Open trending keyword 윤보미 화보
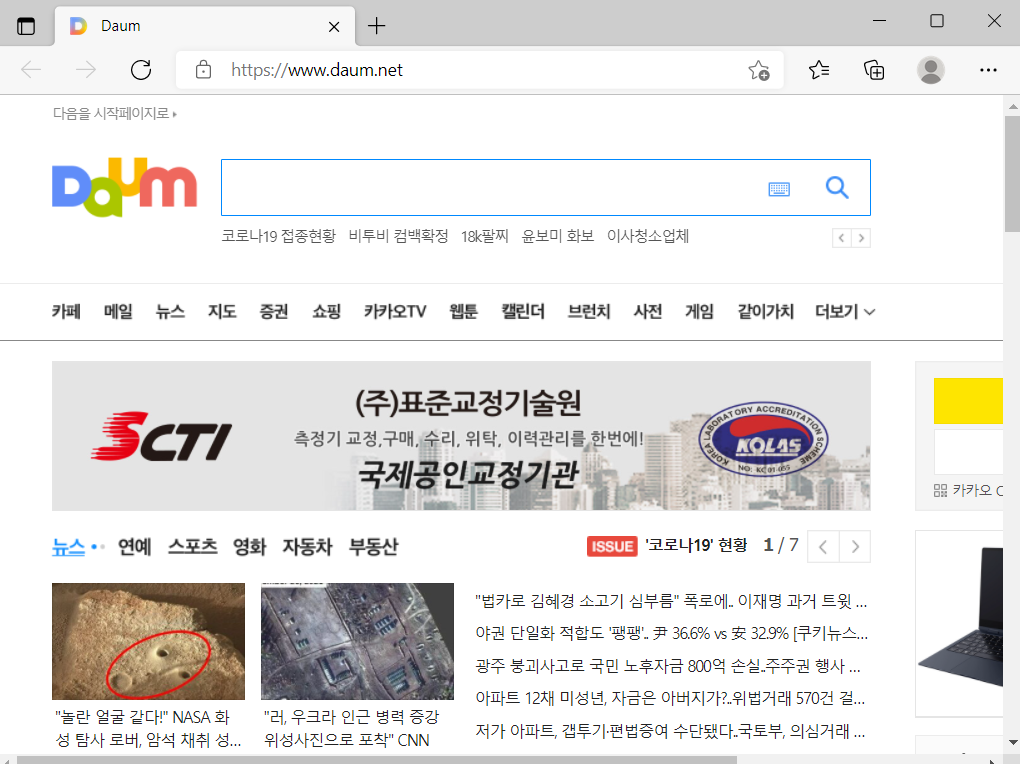Viewport: 1020px width, 764px height. click(557, 236)
